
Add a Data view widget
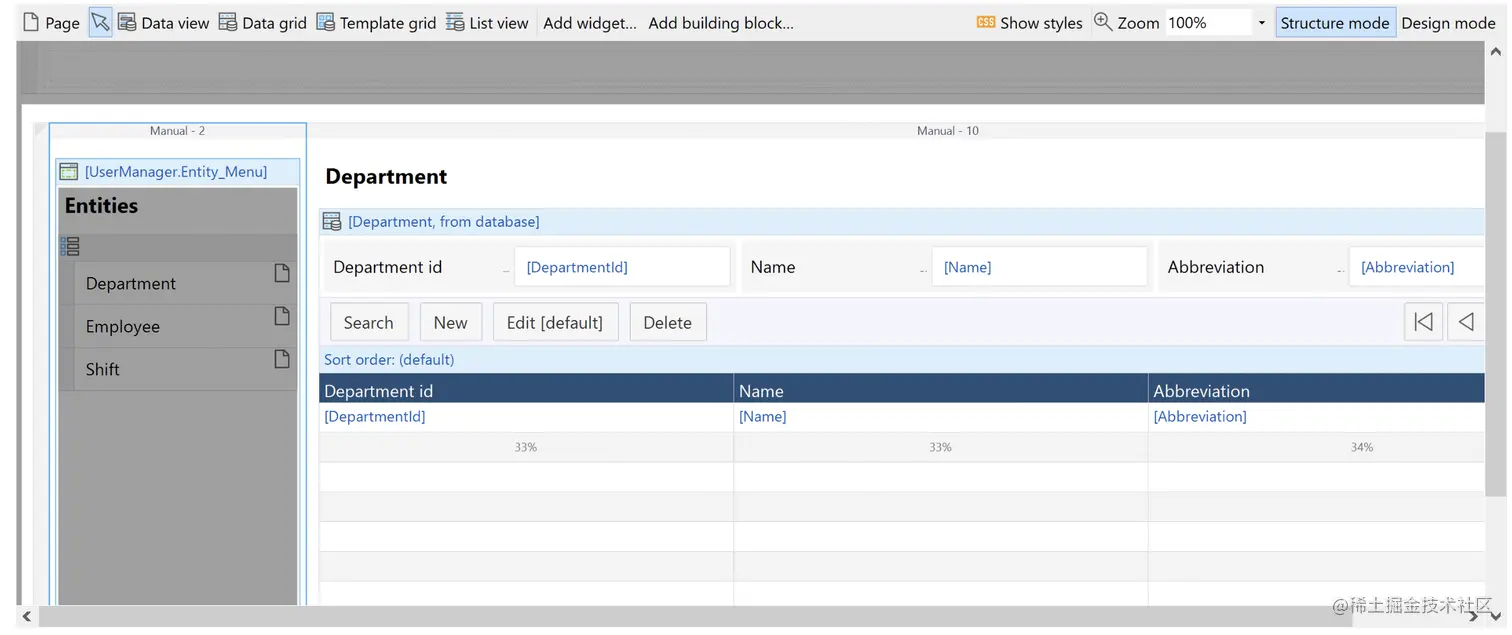[x=164, y=22]
